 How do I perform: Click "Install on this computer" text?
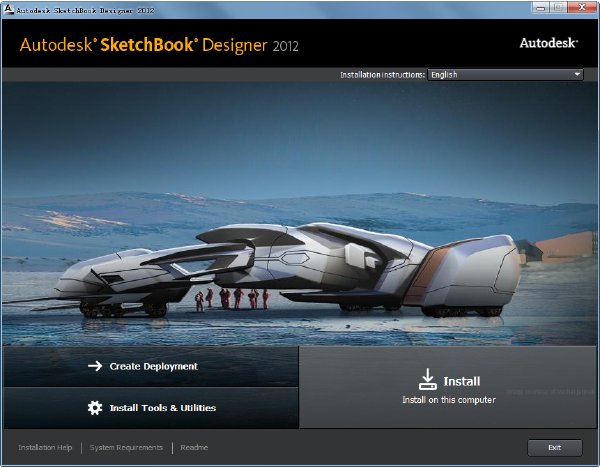[x=449, y=400]
